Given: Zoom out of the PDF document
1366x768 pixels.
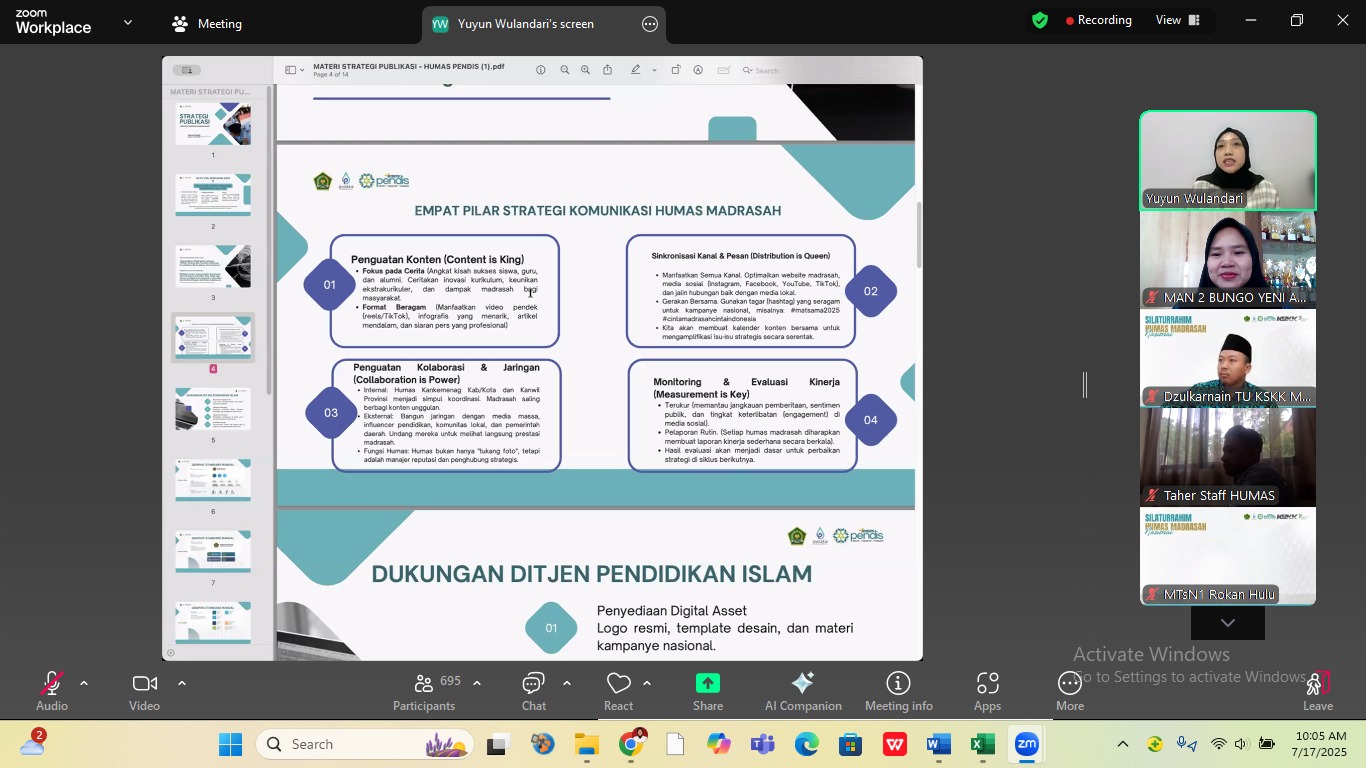Looking at the screenshot, I should coord(565,70).
